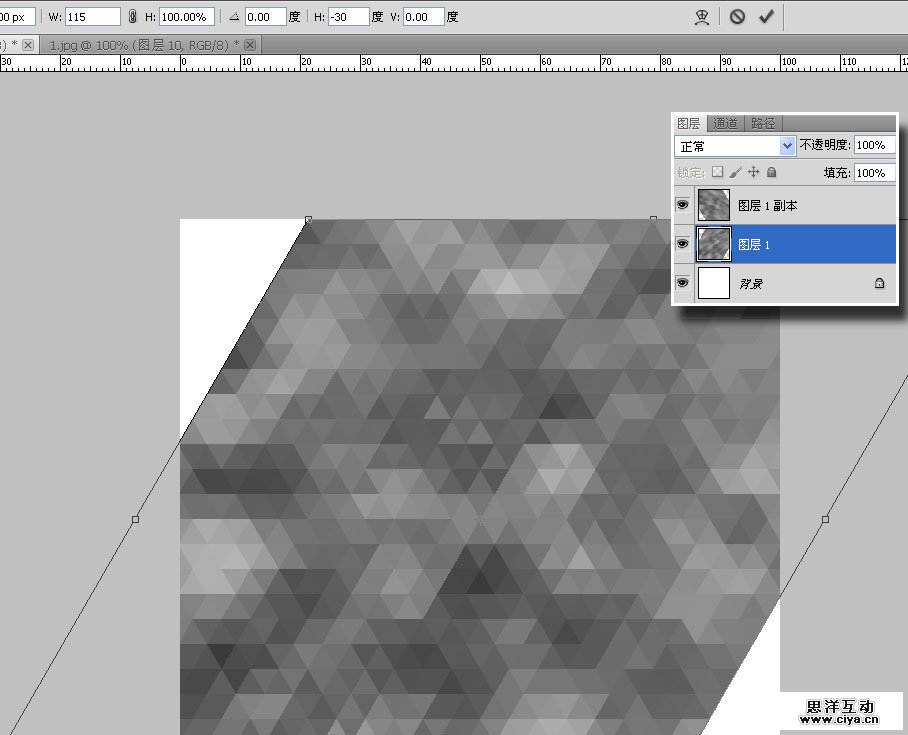Click the lock position move icon
This screenshot has height=735, width=908.
(754, 172)
